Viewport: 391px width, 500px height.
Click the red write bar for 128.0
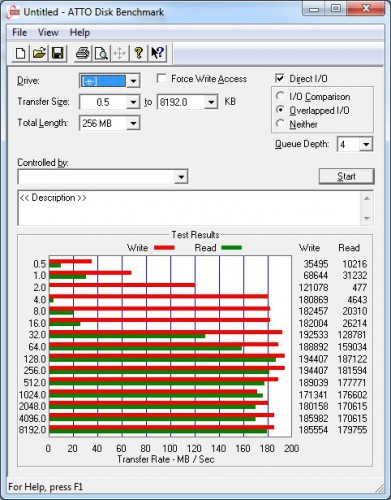point(167,356)
